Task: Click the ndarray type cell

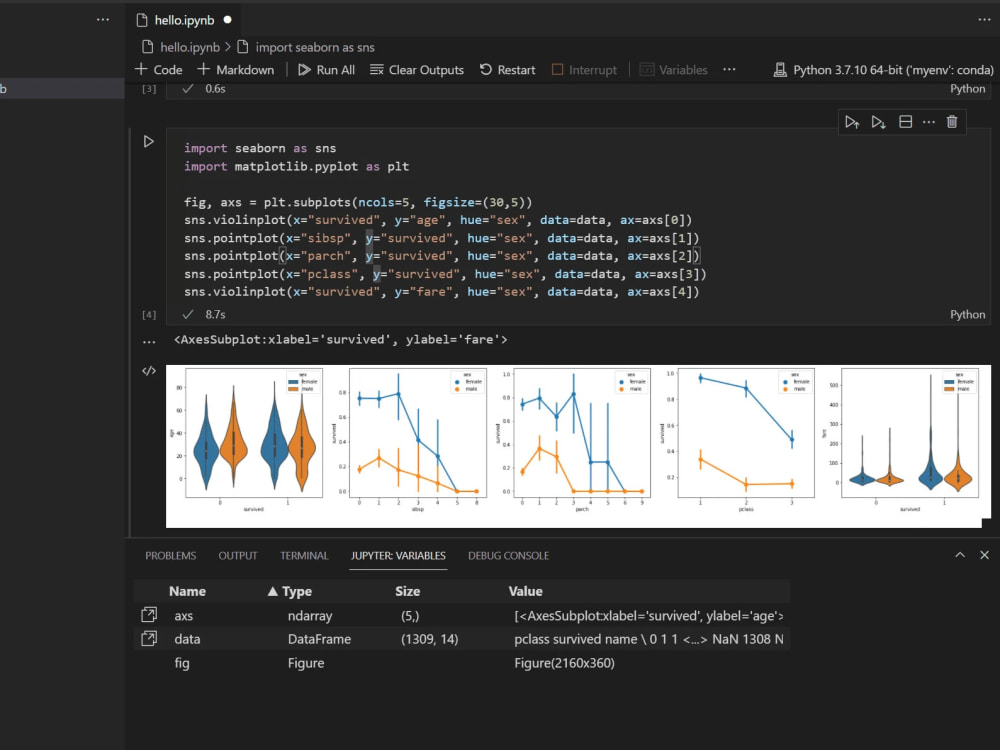Action: coord(310,616)
